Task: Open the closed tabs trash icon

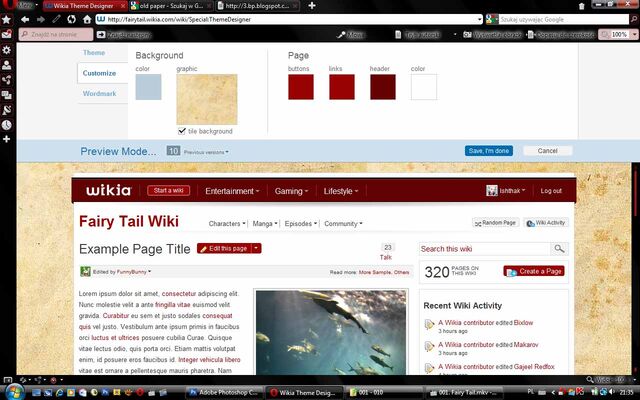Action: pyautogui.click(x=582, y=6)
